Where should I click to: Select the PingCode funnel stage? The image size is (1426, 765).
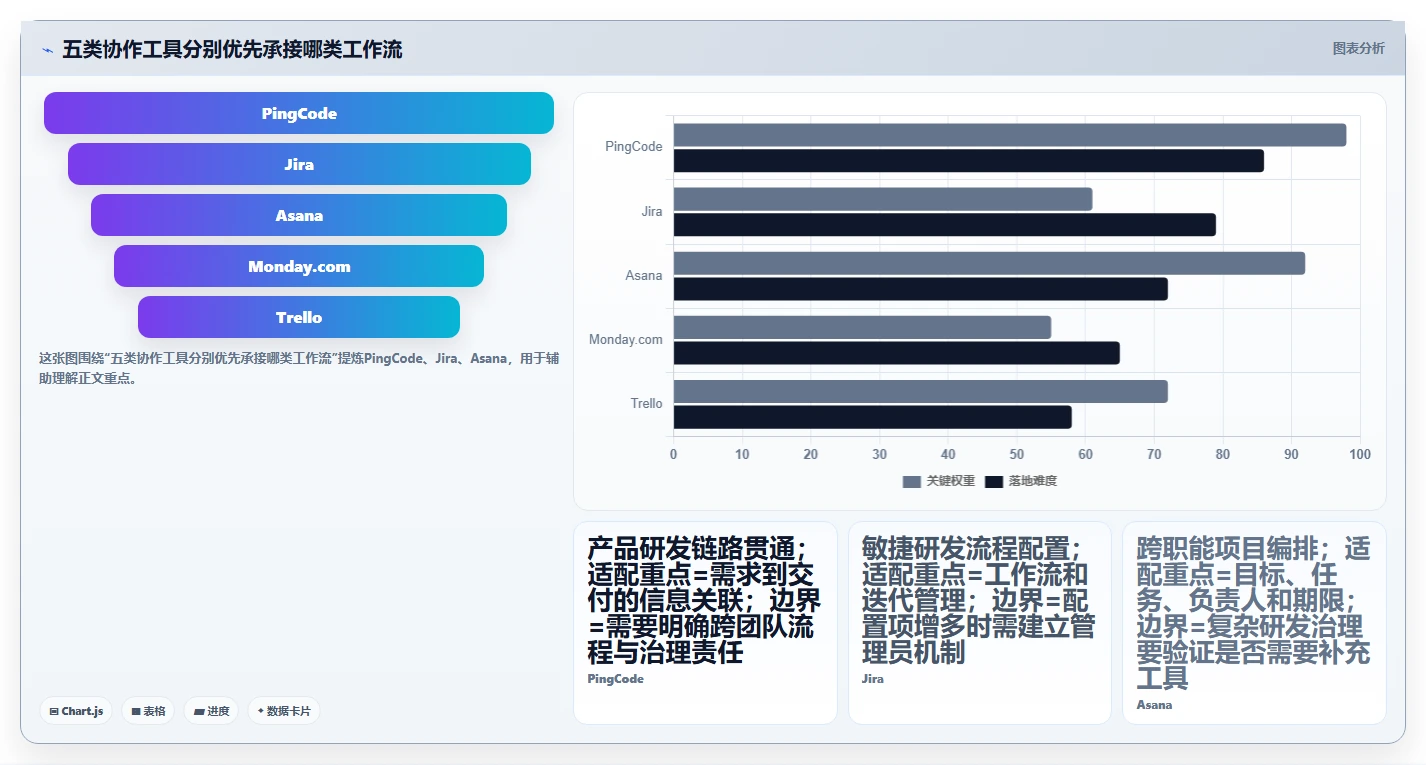pyautogui.click(x=299, y=113)
